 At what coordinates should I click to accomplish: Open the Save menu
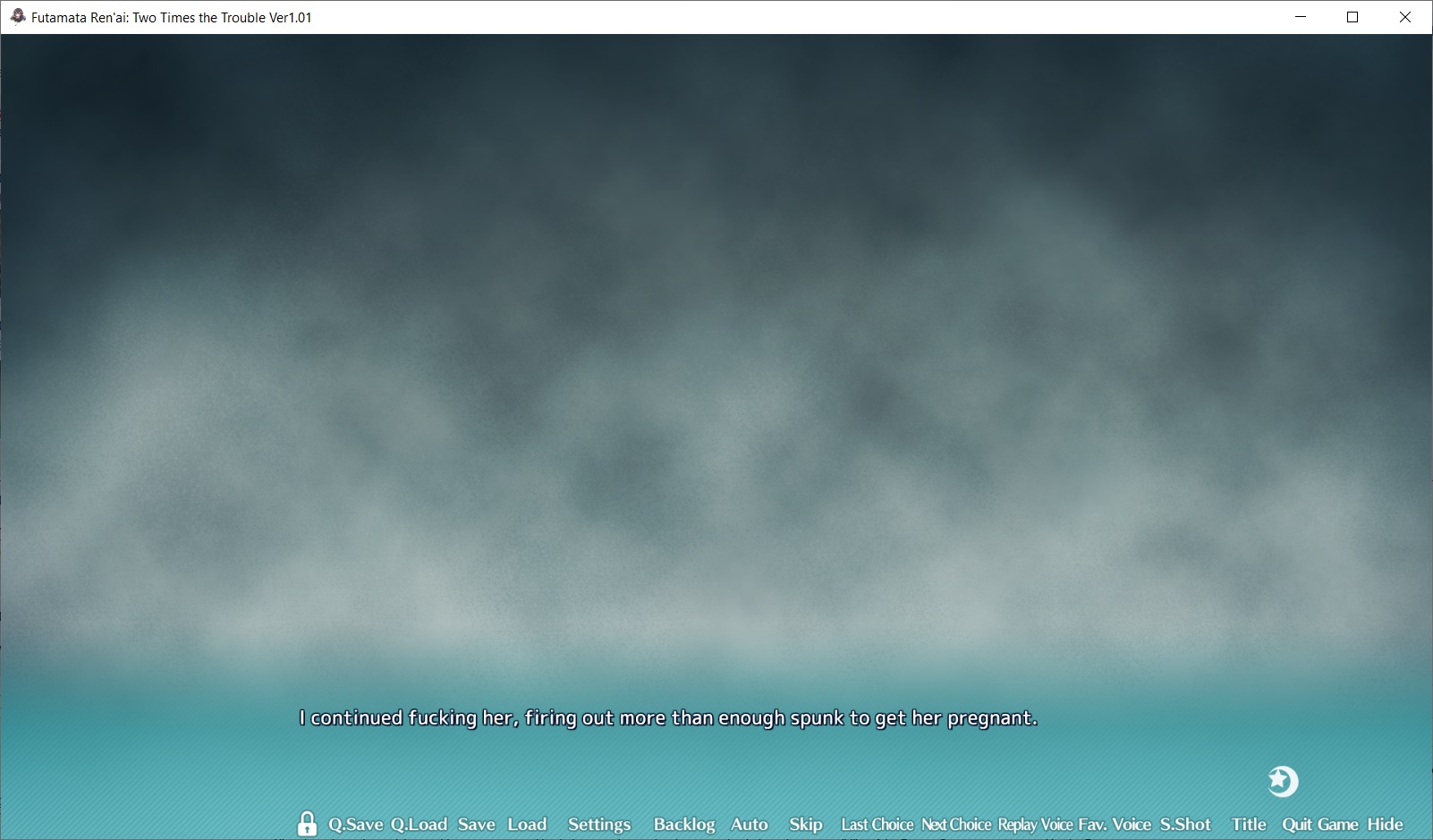click(x=477, y=825)
